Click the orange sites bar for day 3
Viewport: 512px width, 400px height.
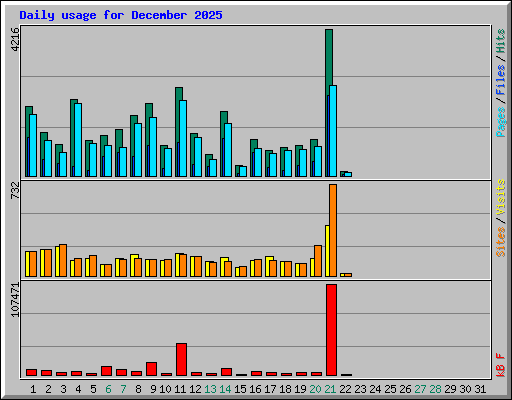(63, 260)
